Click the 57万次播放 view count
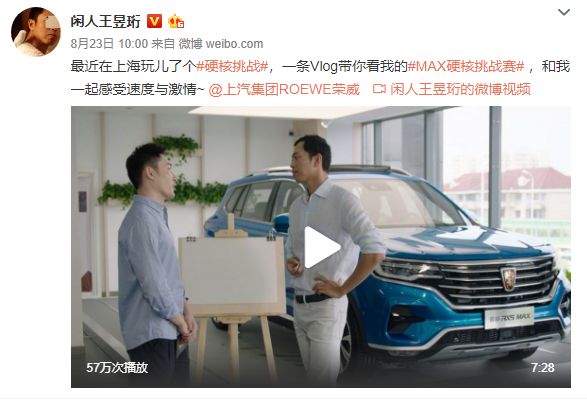The width and height of the screenshot is (587, 400). pyautogui.click(x=117, y=368)
